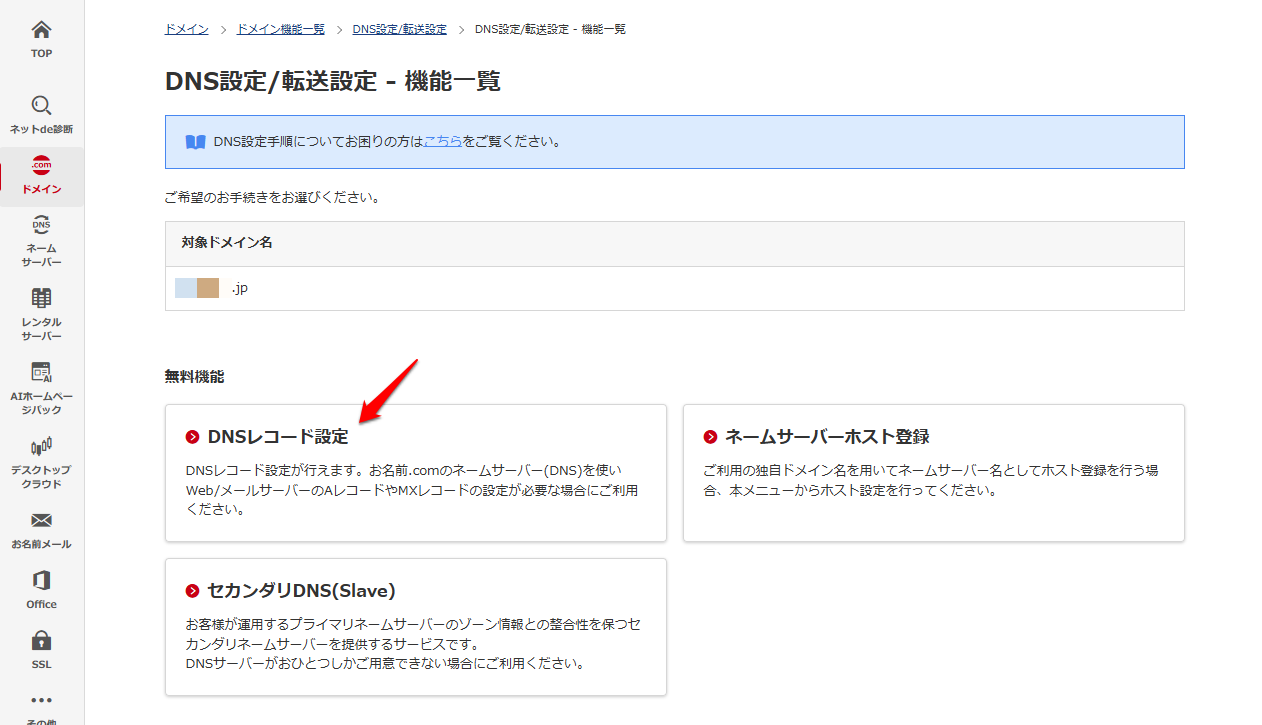Open the Office icon in sidebar
Screen dimensions: 1262x725
41,581
